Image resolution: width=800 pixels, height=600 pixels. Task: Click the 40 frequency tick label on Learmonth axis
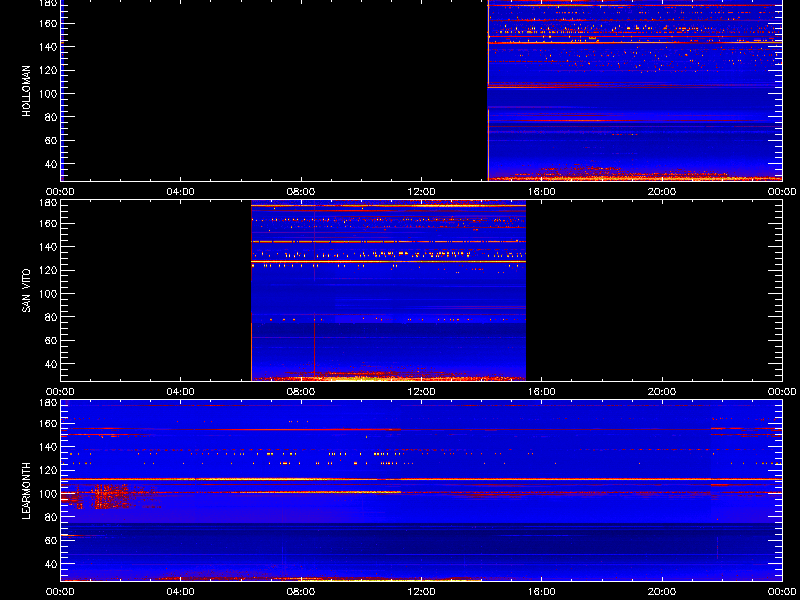[52, 564]
